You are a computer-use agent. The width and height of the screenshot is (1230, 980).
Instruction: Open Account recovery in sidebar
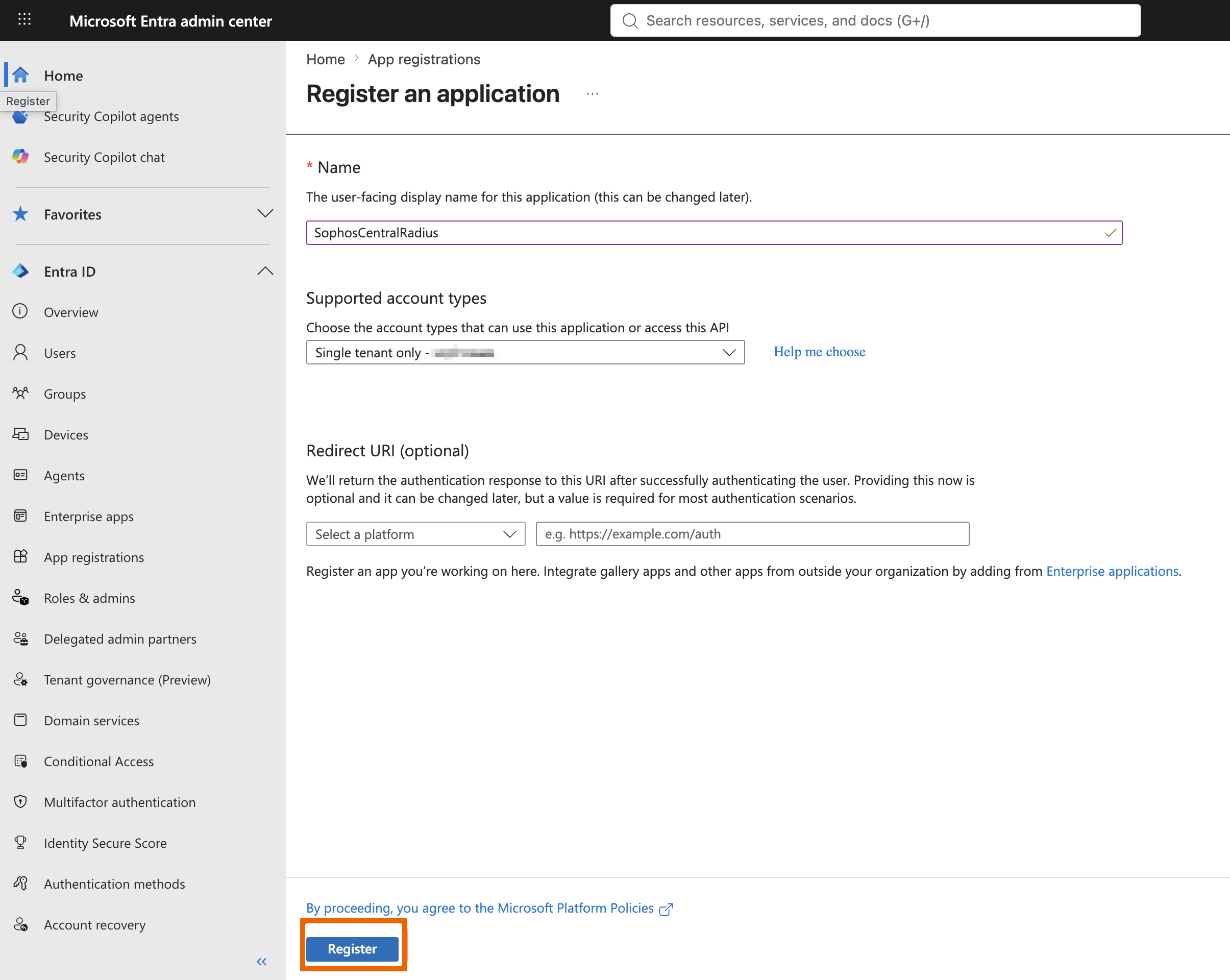(x=95, y=925)
